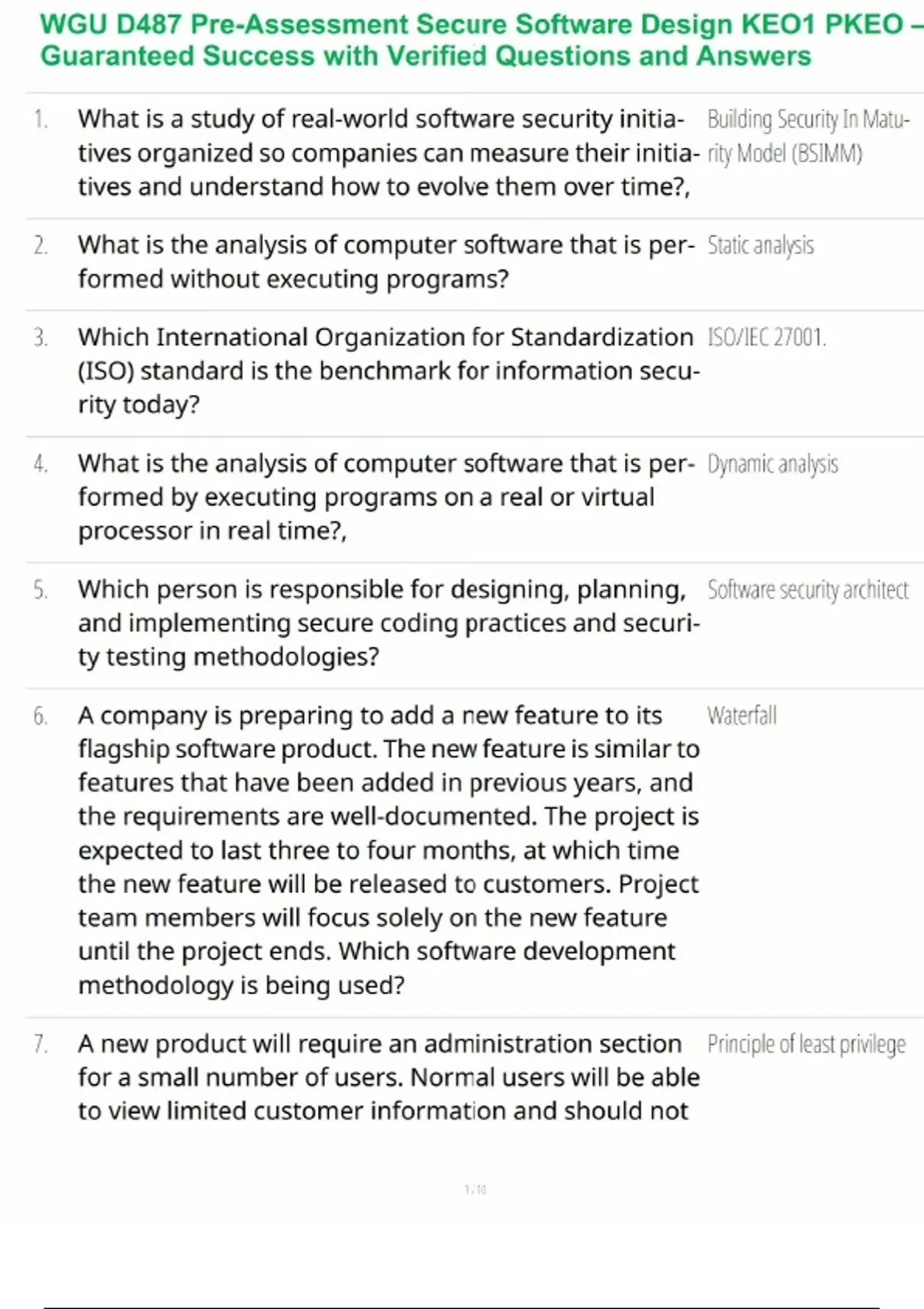Click the list number 6 beside the Waterfall question
Screen dimensions: 924x1309
click(x=40, y=716)
